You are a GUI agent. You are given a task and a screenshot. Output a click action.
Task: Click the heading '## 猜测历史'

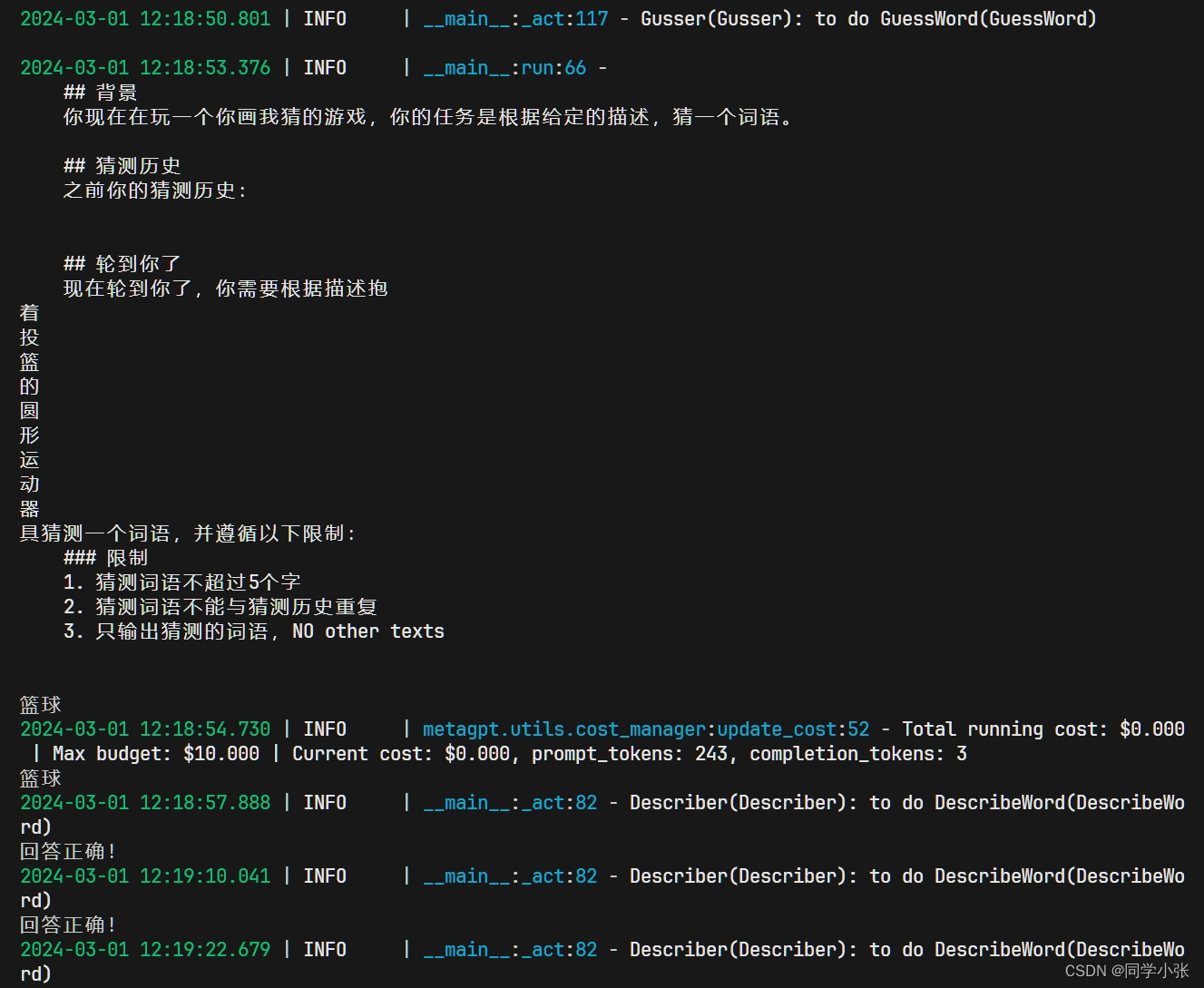click(x=122, y=166)
